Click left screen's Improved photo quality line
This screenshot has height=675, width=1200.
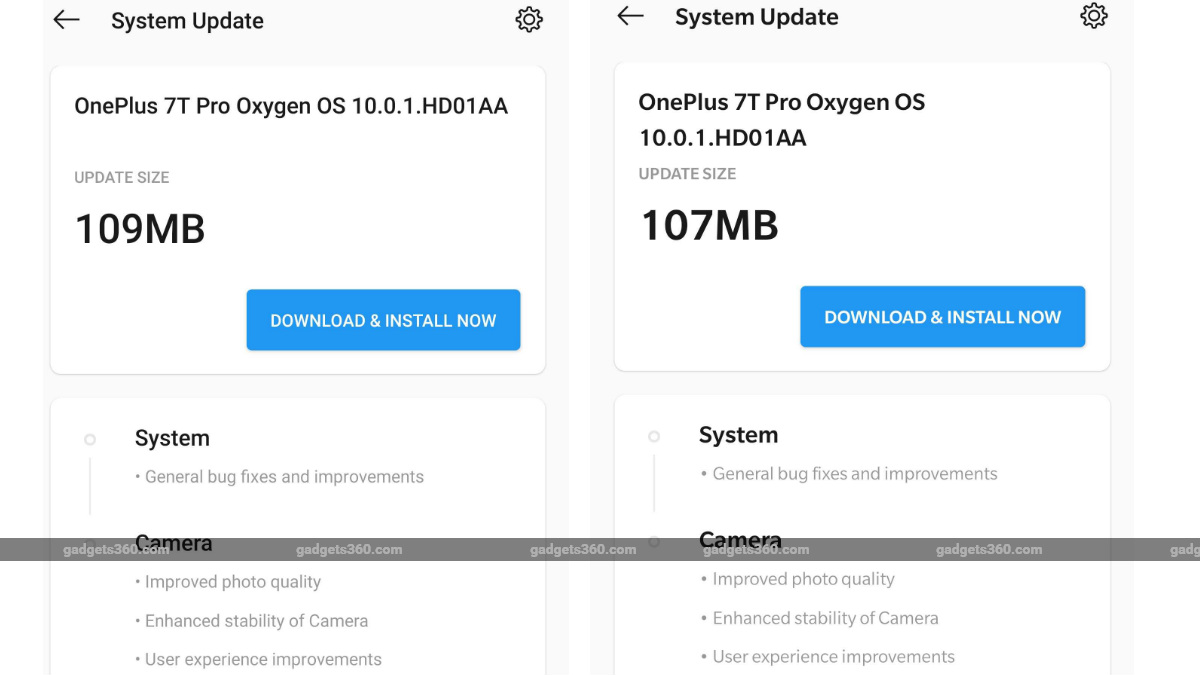228,582
